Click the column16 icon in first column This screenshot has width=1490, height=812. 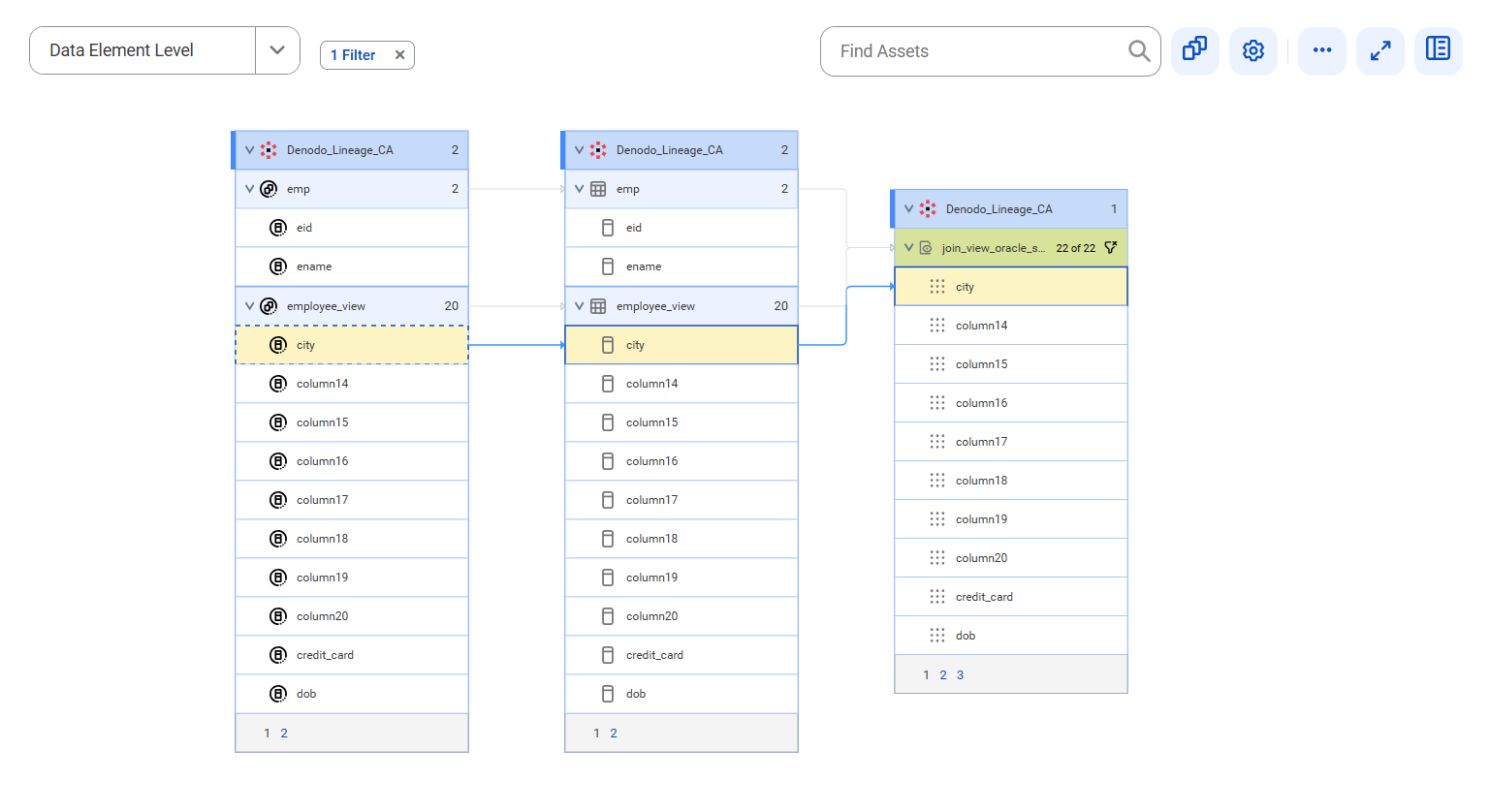tap(278, 461)
